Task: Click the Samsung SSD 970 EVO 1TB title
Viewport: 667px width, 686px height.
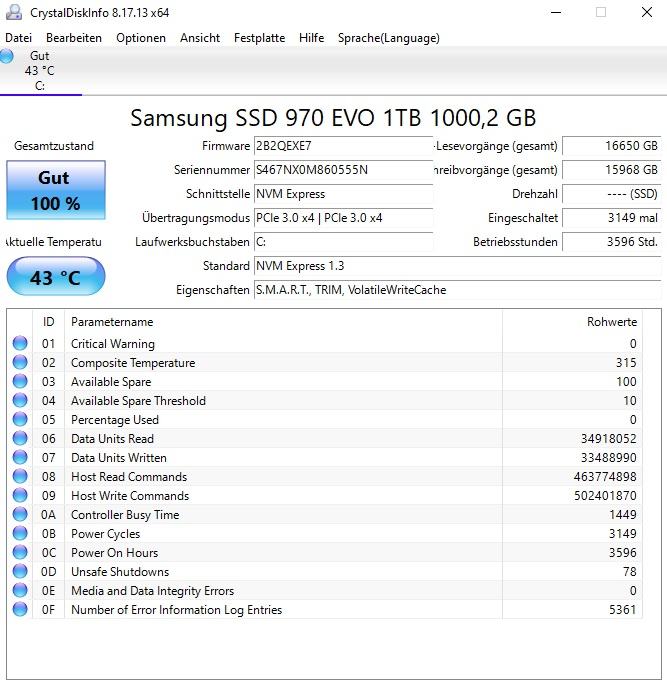Action: [x=333, y=118]
